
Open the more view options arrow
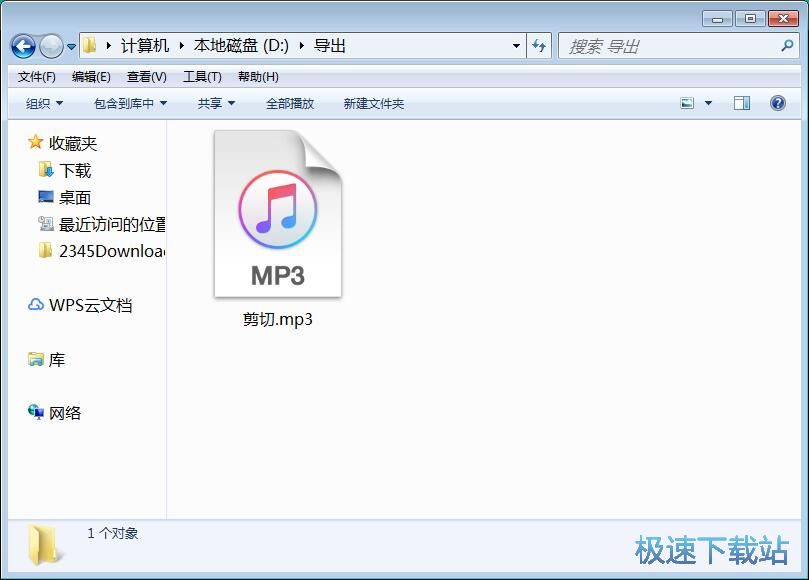pyautogui.click(x=708, y=103)
